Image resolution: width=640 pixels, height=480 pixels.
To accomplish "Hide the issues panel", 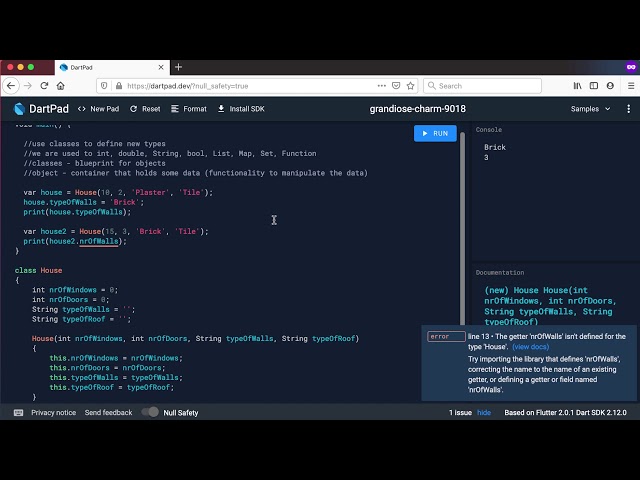I will tap(484, 413).
